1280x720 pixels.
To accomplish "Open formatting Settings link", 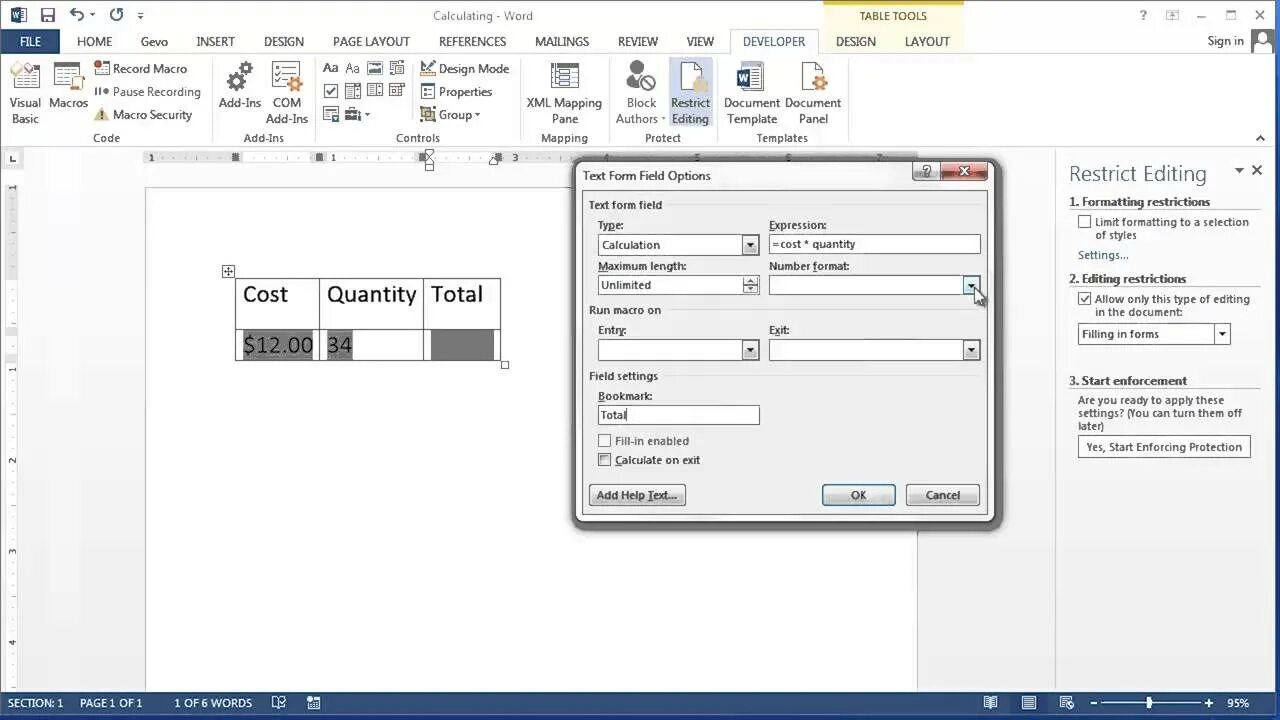I will (x=1103, y=255).
